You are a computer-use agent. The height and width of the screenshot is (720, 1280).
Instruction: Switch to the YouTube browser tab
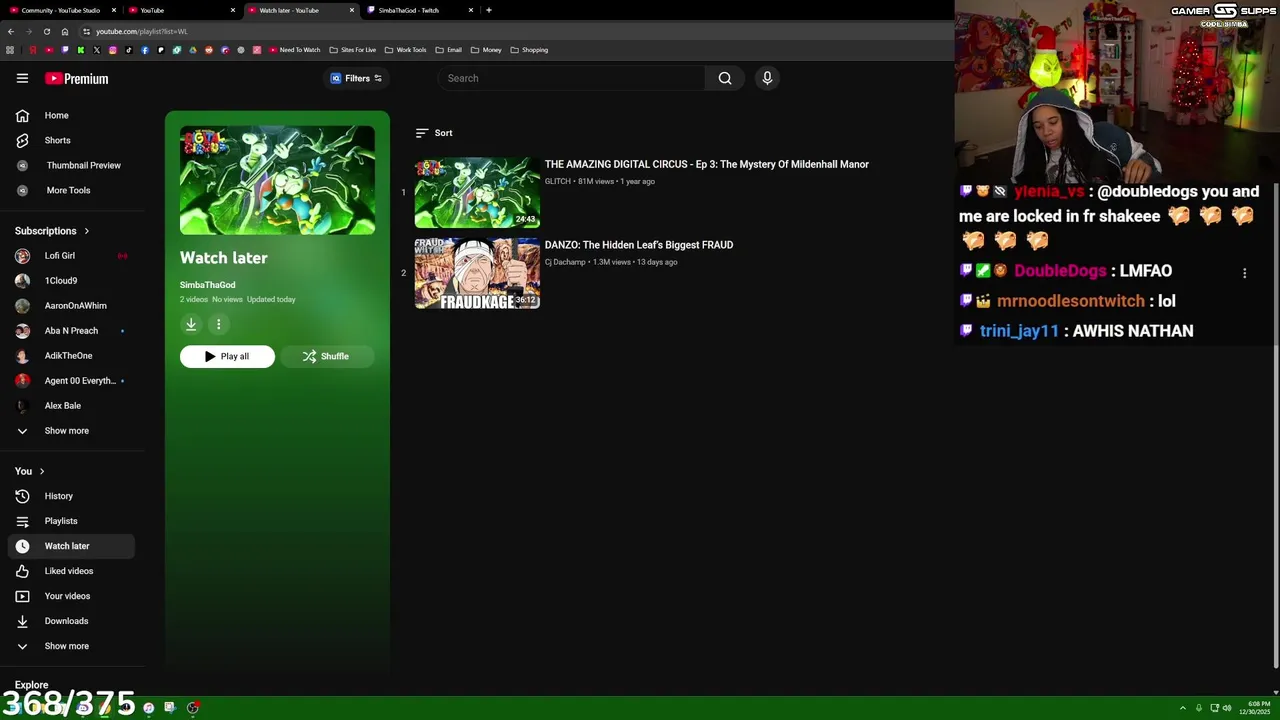click(x=180, y=10)
